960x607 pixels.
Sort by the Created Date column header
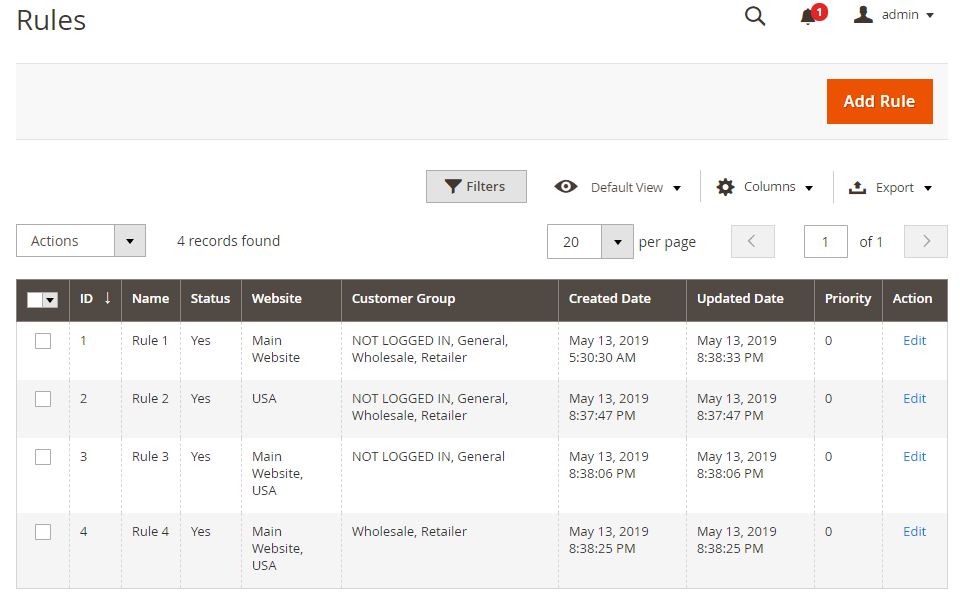pyautogui.click(x=609, y=298)
